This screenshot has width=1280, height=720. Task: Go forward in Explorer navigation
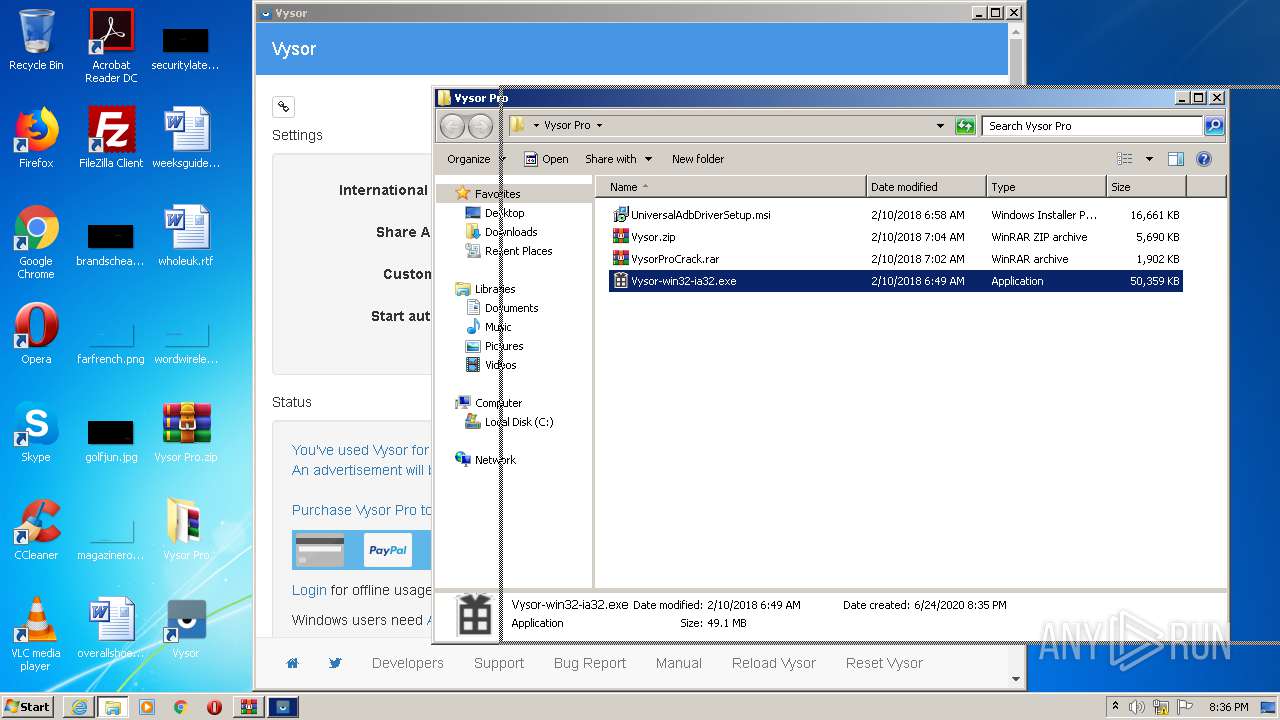pos(480,126)
